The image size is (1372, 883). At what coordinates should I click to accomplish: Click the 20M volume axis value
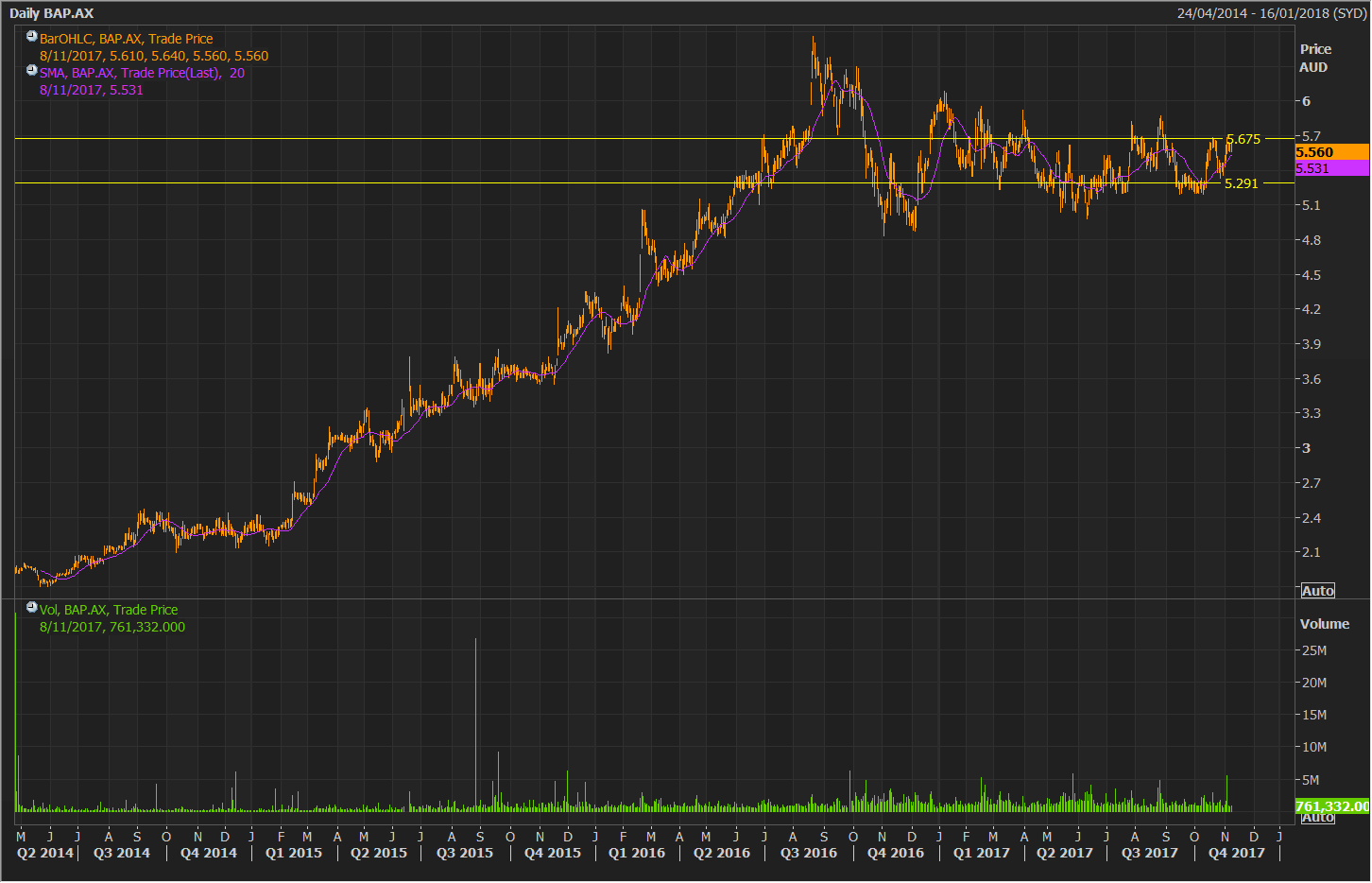coord(1314,683)
